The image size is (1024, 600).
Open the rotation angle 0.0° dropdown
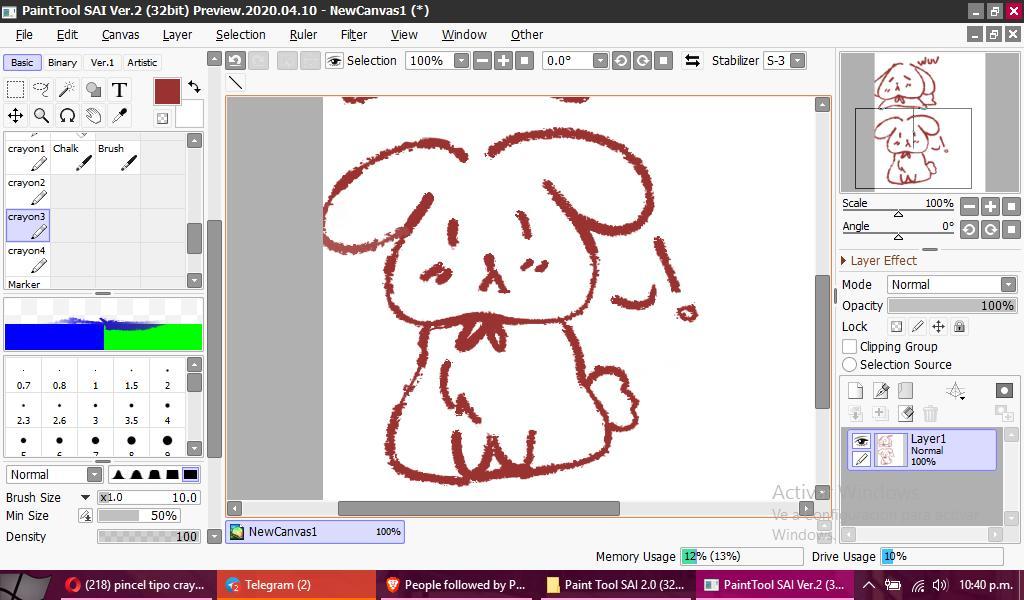click(x=600, y=61)
